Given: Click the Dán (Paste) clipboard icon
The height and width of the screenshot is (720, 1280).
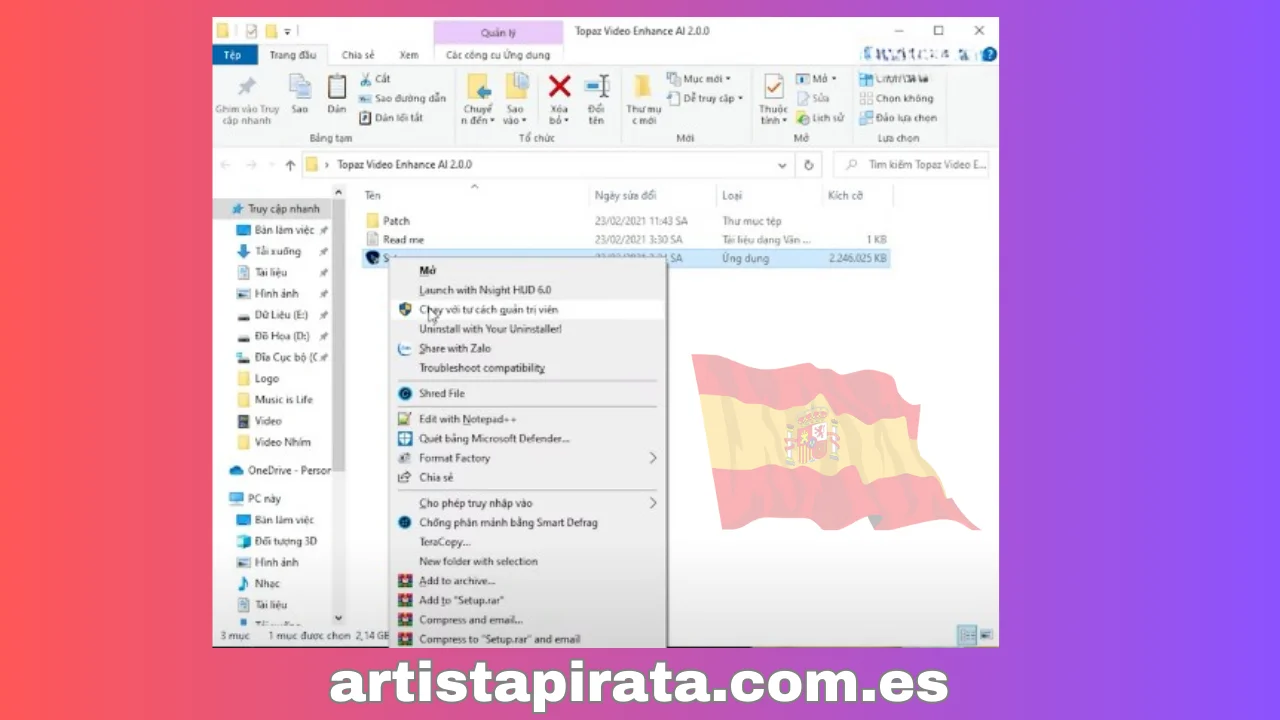Looking at the screenshot, I should click(x=337, y=94).
